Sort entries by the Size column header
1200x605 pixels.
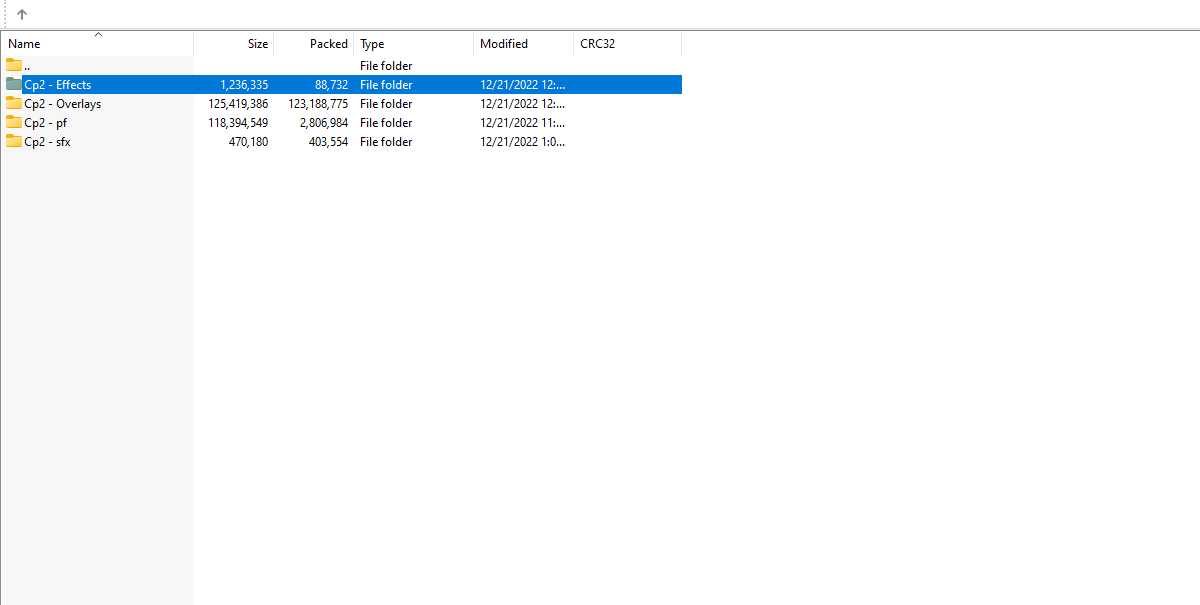click(x=234, y=44)
